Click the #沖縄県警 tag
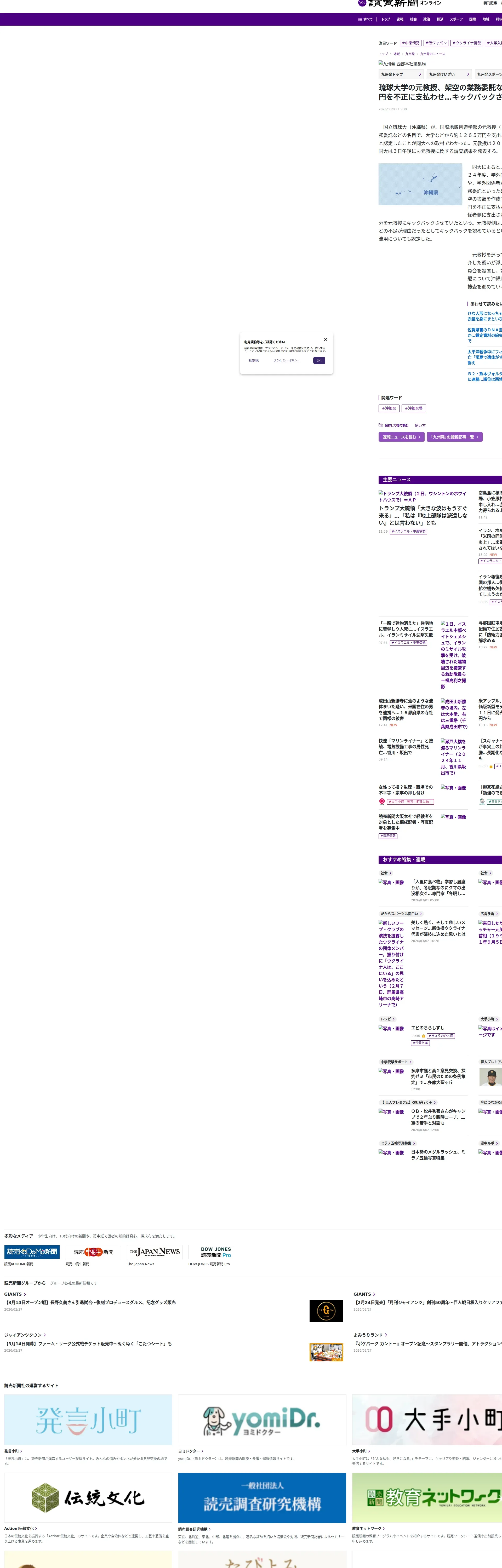The image size is (502, 1568). click(x=414, y=408)
